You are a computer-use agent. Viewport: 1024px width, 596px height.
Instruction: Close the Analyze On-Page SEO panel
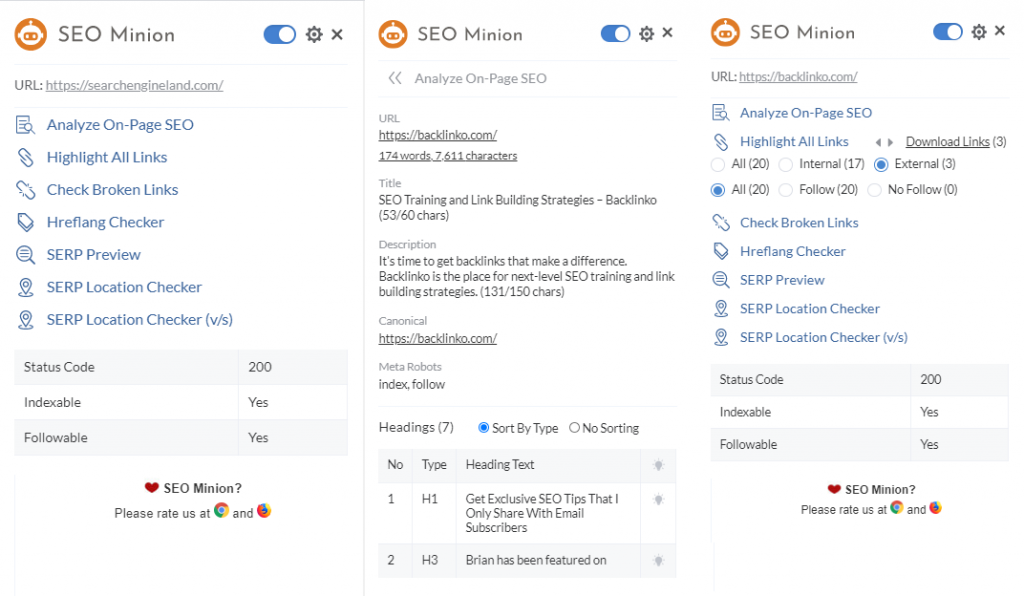click(x=667, y=33)
